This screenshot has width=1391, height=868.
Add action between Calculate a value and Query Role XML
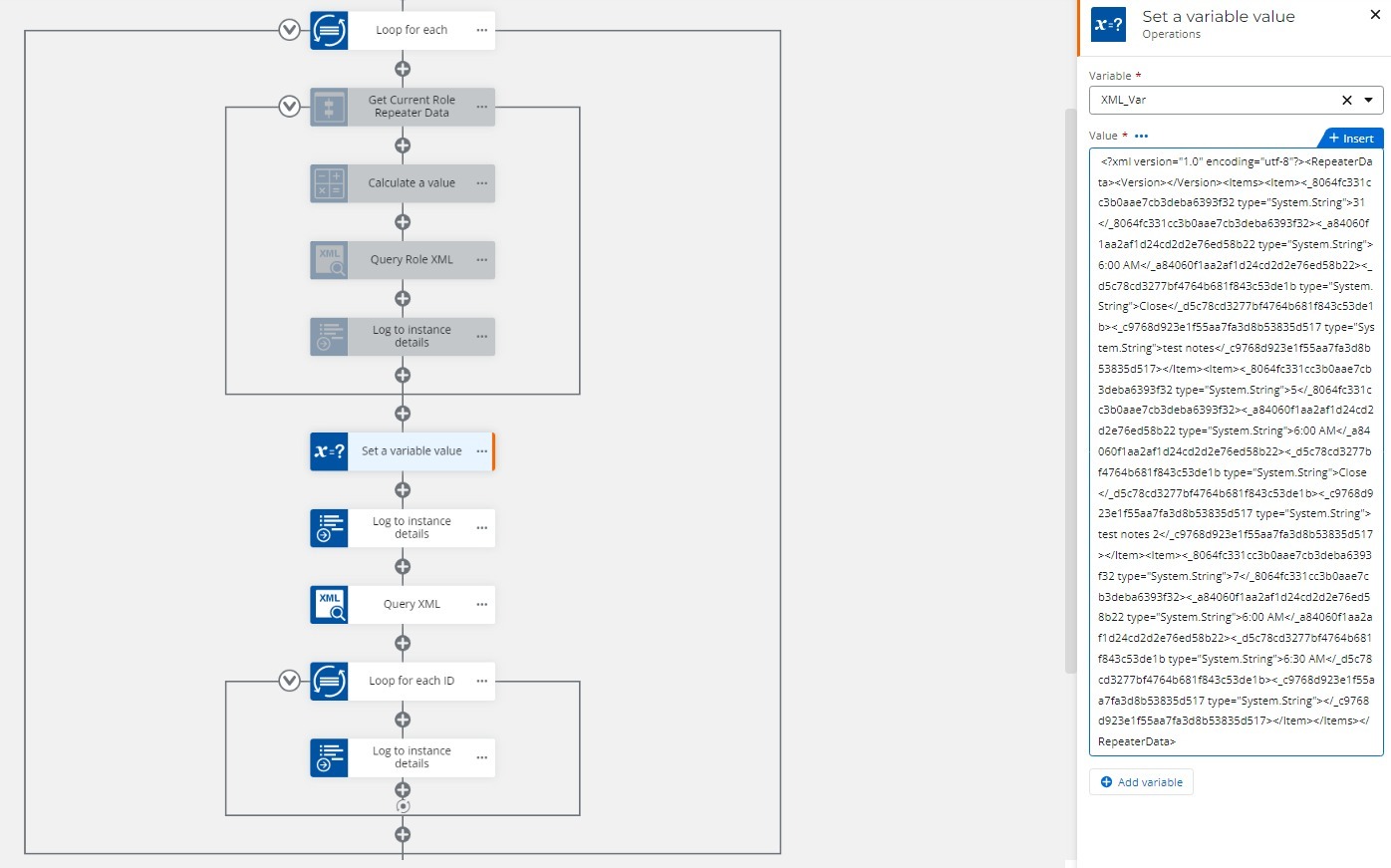pyautogui.click(x=403, y=222)
